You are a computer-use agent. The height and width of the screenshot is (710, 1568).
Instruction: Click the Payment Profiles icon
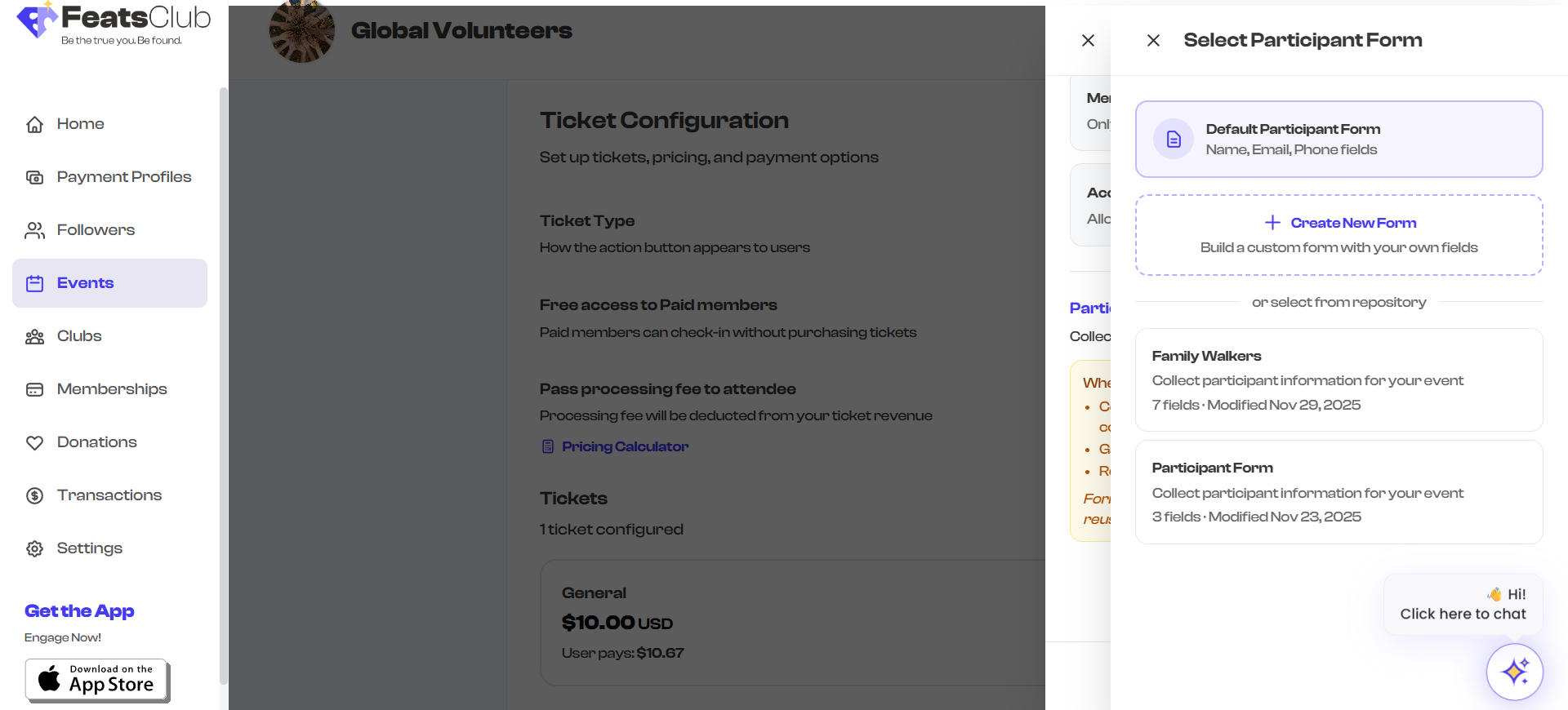click(x=34, y=177)
